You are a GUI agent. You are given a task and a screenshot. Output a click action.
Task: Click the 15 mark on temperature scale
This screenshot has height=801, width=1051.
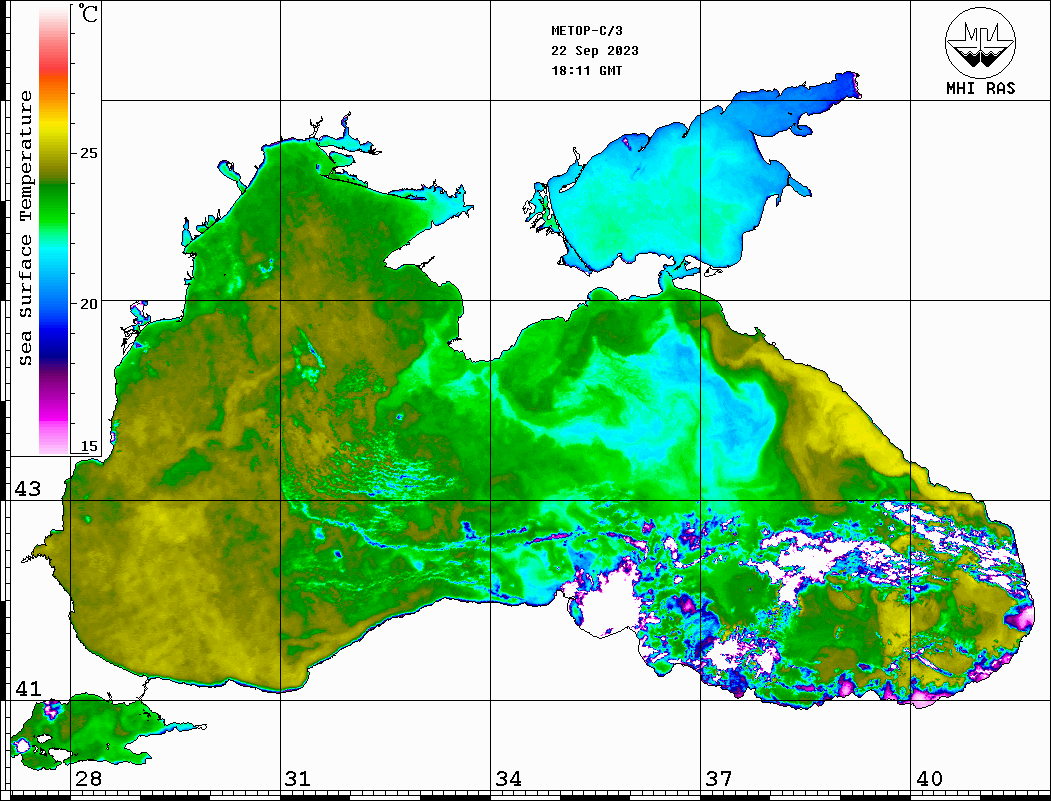coord(88,446)
